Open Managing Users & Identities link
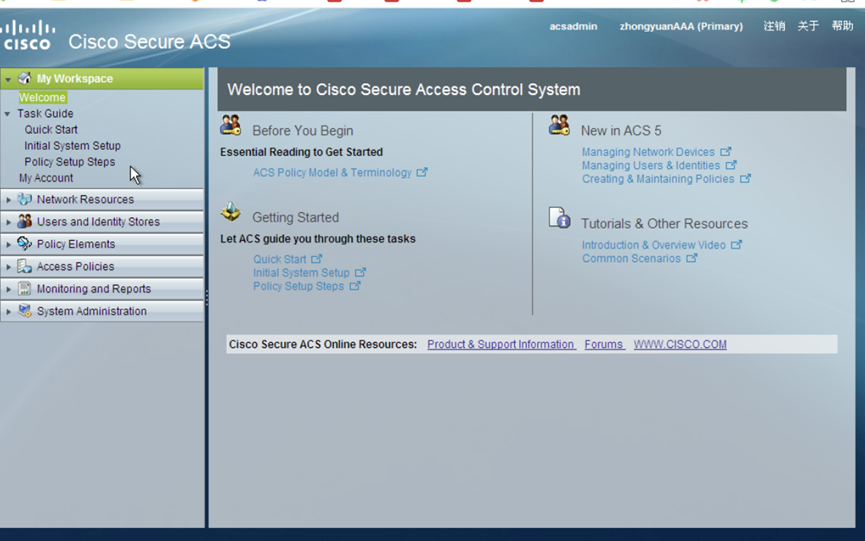This screenshot has height=541, width=865. [651, 165]
